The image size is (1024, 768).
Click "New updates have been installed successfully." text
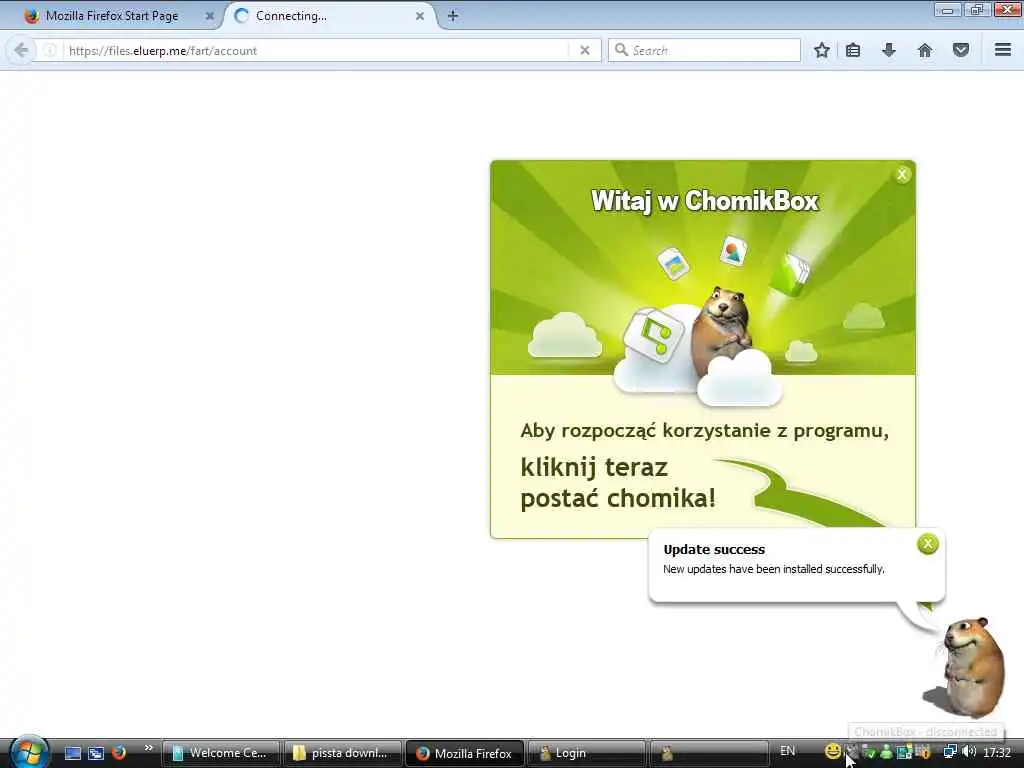tap(774, 569)
